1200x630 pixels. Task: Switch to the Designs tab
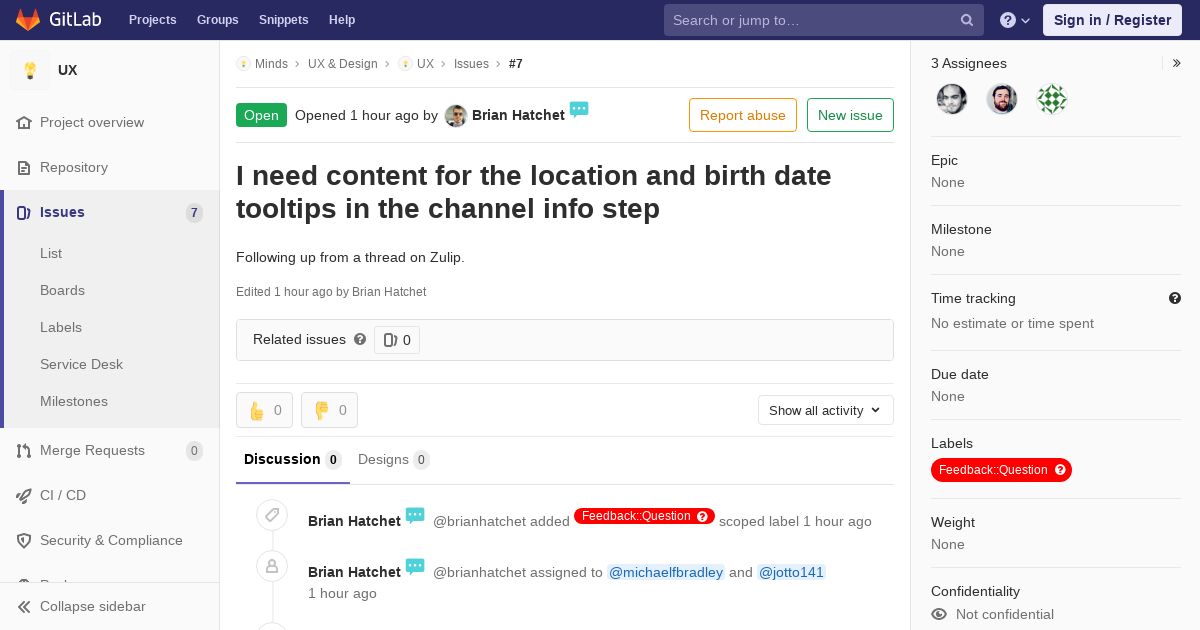[x=394, y=459]
